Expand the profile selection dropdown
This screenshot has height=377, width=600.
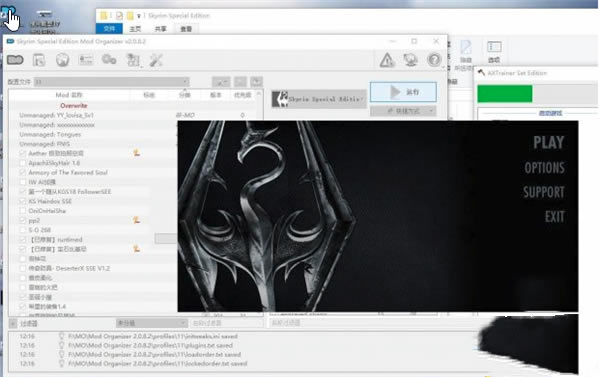[x=111, y=82]
